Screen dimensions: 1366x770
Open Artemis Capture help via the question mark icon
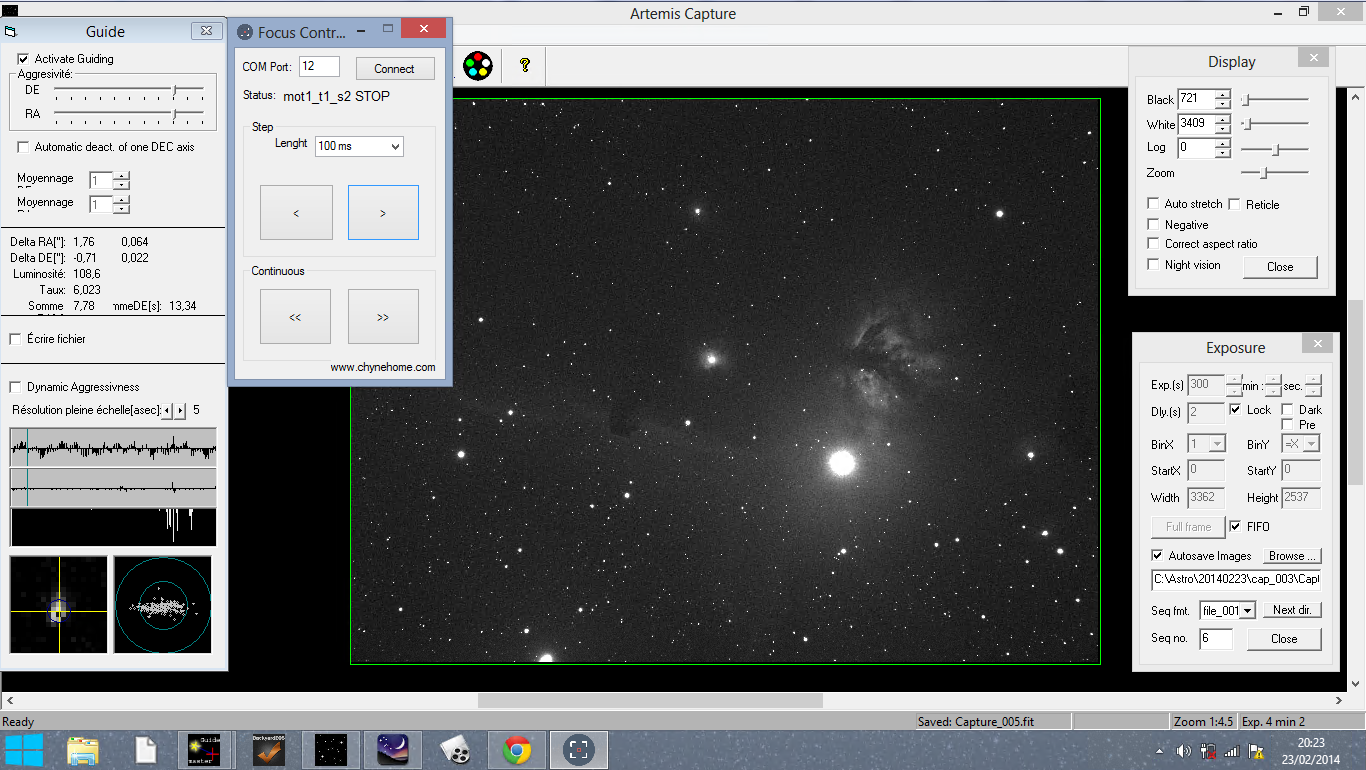[x=522, y=66]
